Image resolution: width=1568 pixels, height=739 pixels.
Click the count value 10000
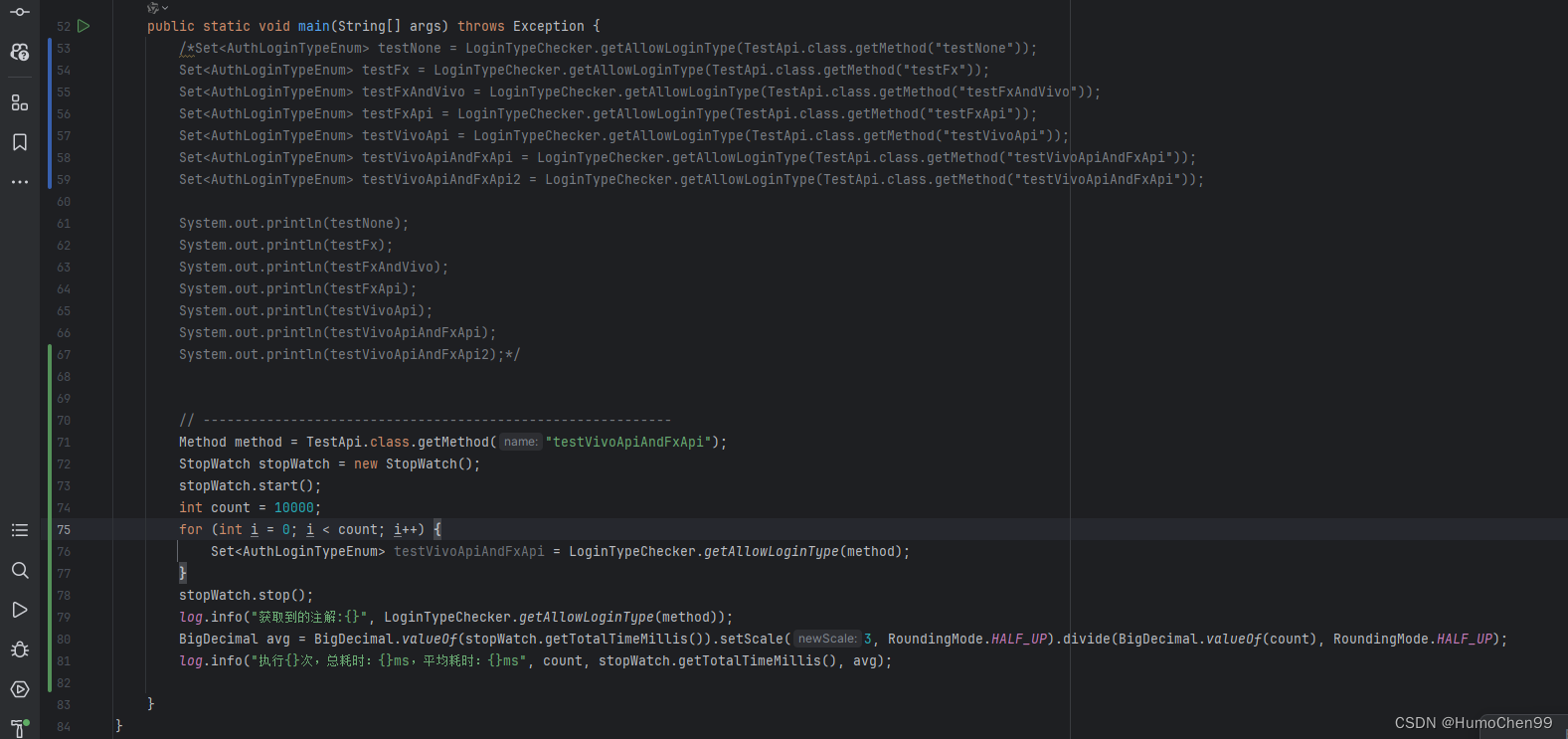[x=294, y=507]
